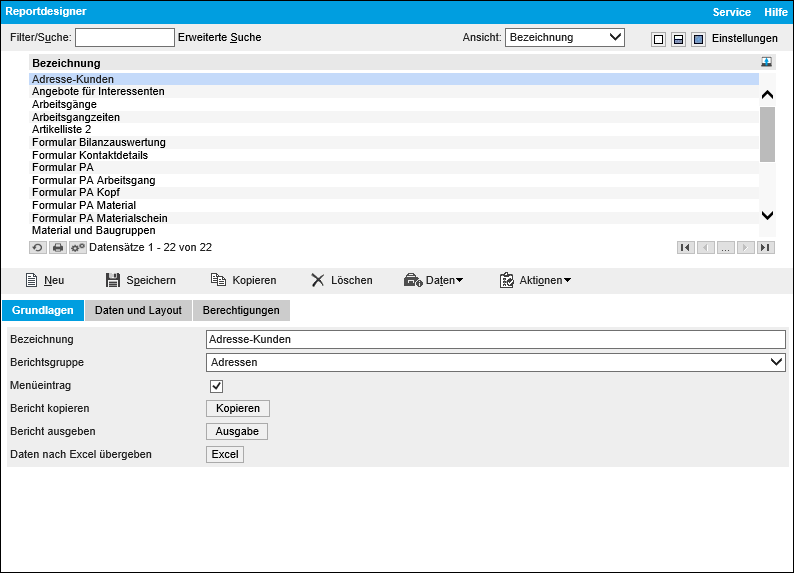Image resolution: width=794 pixels, height=573 pixels.
Task: Focus the Filter/Suche input field
Action: (125, 37)
